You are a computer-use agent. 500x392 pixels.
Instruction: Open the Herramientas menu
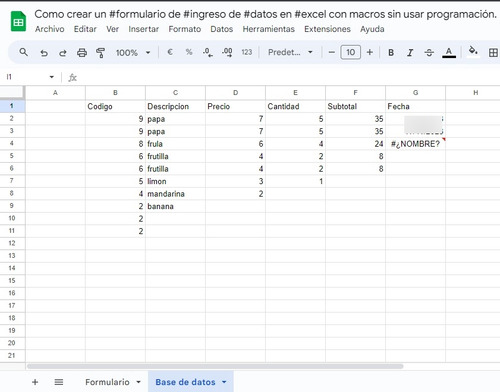click(269, 29)
